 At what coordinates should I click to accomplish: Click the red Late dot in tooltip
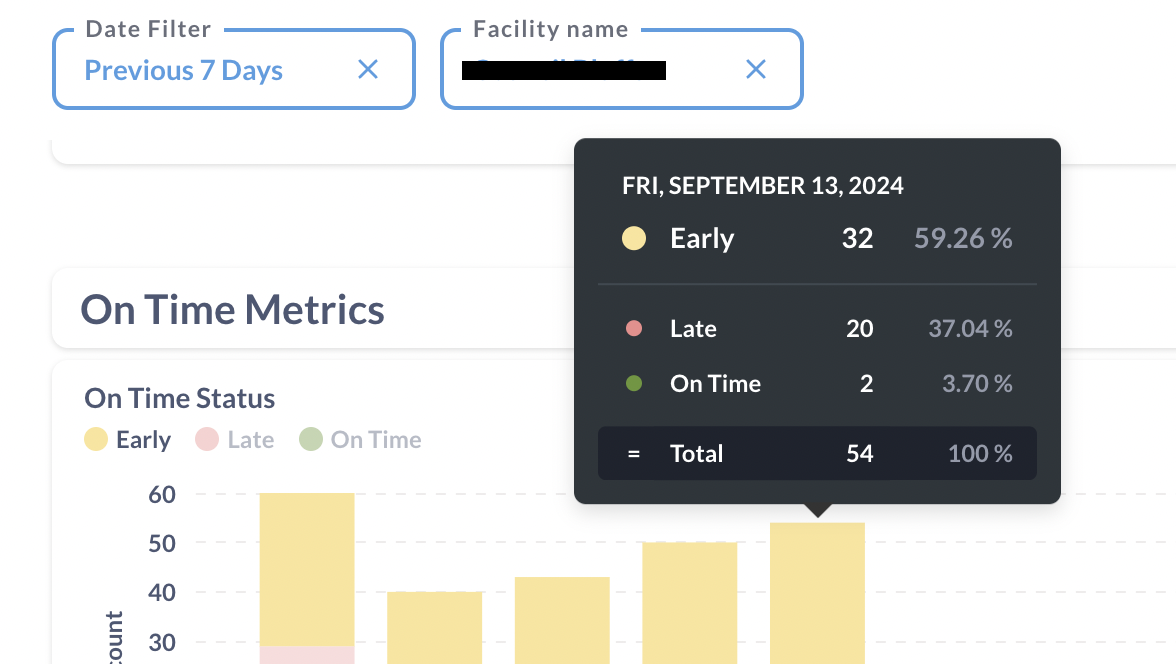coord(633,328)
